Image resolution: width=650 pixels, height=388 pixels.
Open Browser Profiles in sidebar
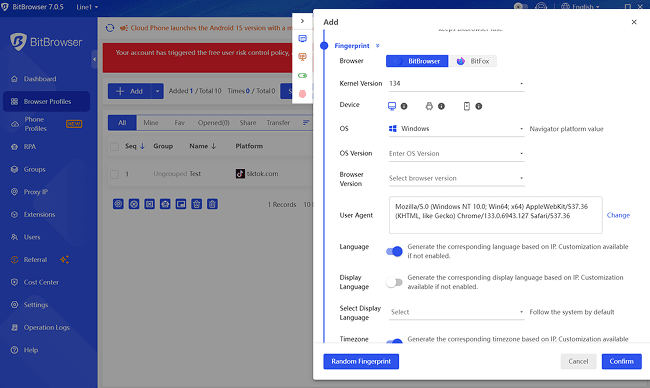click(46, 102)
